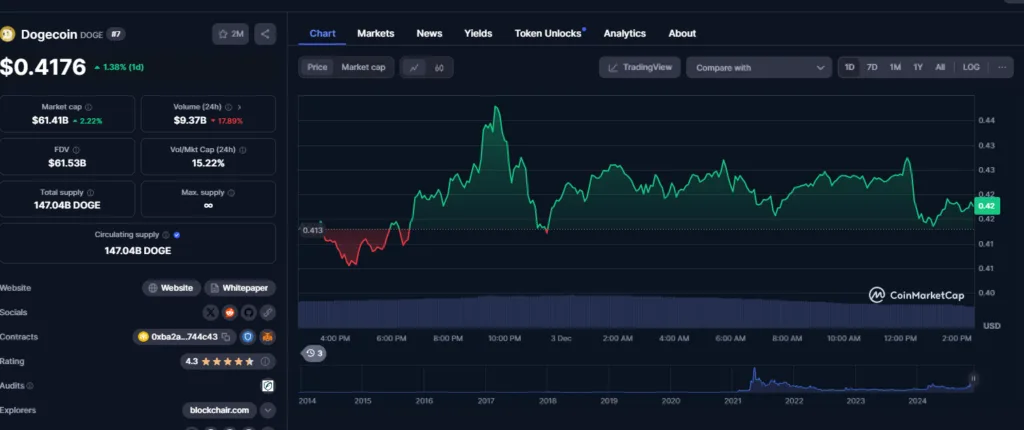The height and width of the screenshot is (430, 1024).
Task: Click the 4.3 star rating chip
Action: coord(228,361)
